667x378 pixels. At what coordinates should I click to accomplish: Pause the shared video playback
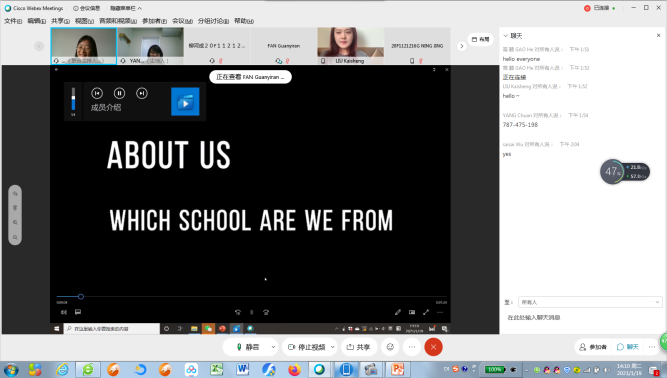pyautogui.click(x=120, y=93)
